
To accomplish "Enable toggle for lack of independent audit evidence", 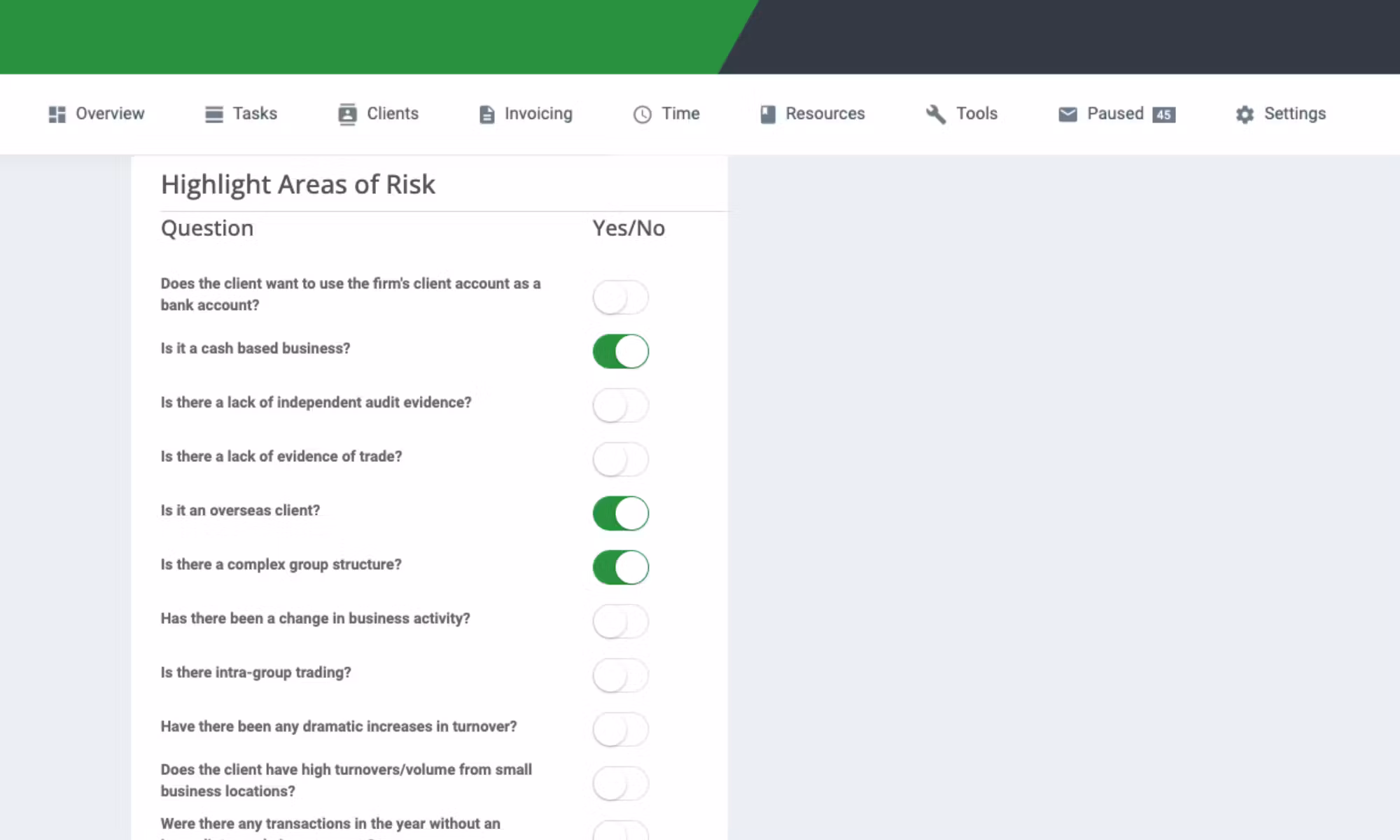I will 620,405.
